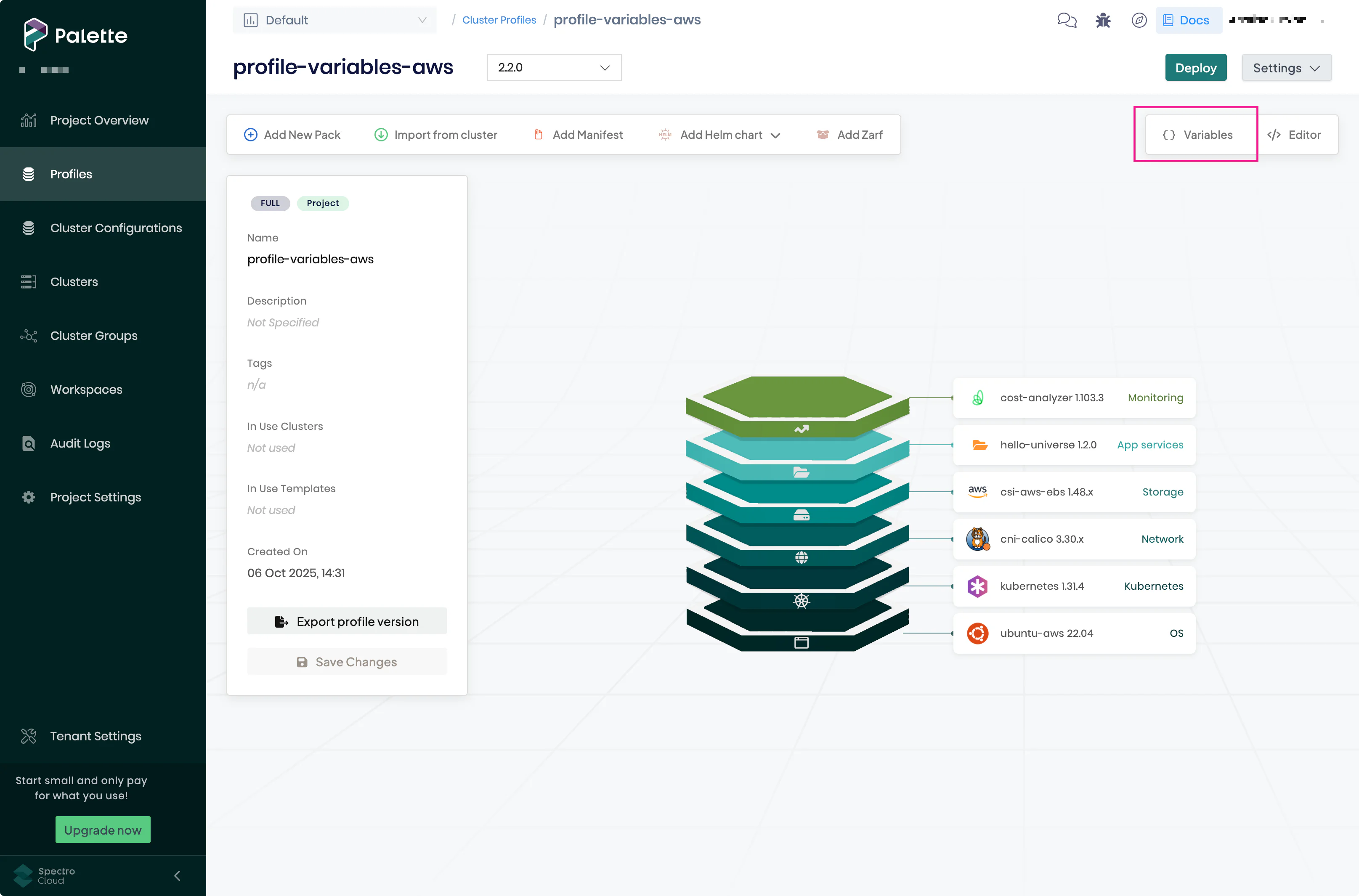Open Cluster Configurations in the sidebar
The width and height of the screenshot is (1359, 896).
coord(115,228)
